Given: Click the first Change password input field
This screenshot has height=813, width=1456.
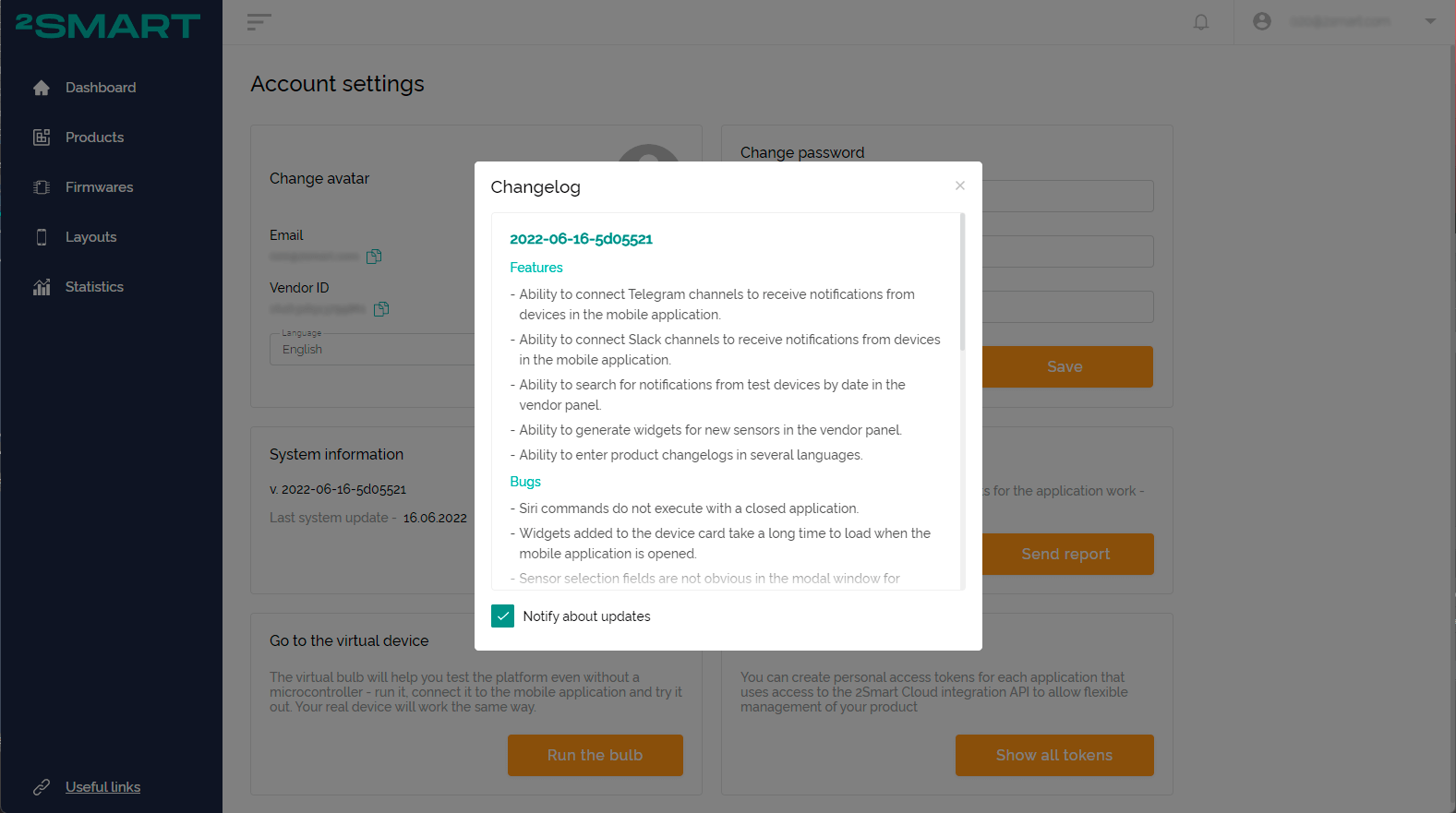Looking at the screenshot, I should point(1066,196).
